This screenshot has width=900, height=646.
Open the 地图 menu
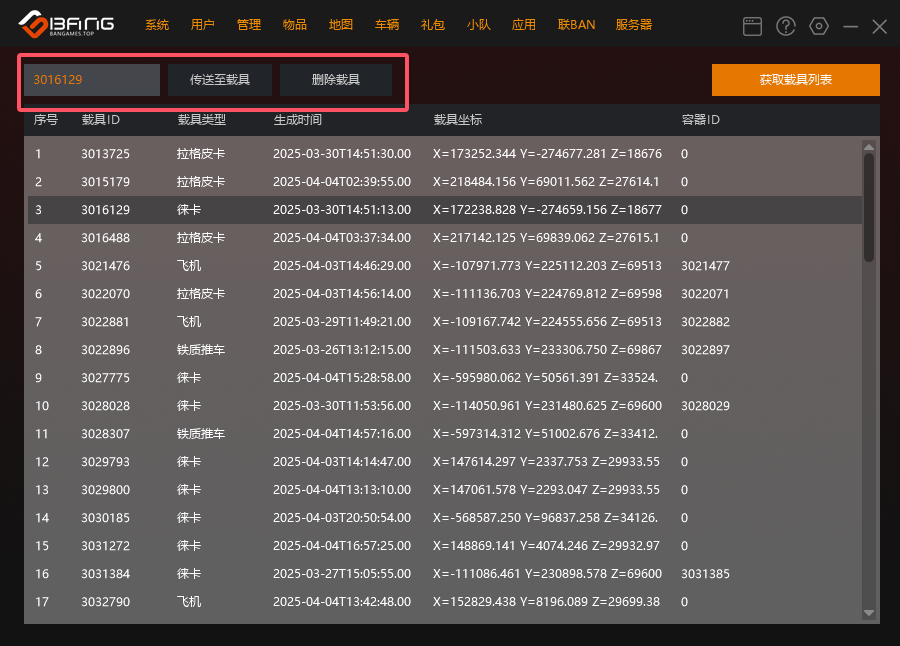(340, 25)
